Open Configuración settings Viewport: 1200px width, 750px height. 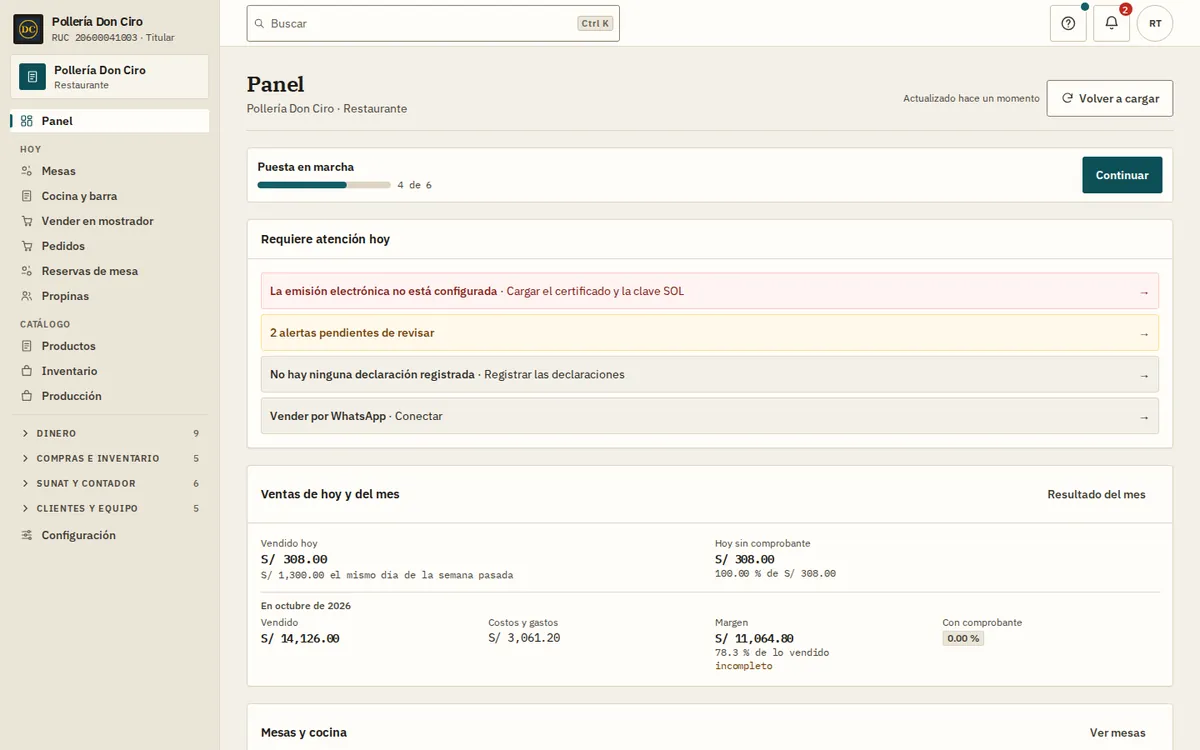click(x=110, y=535)
